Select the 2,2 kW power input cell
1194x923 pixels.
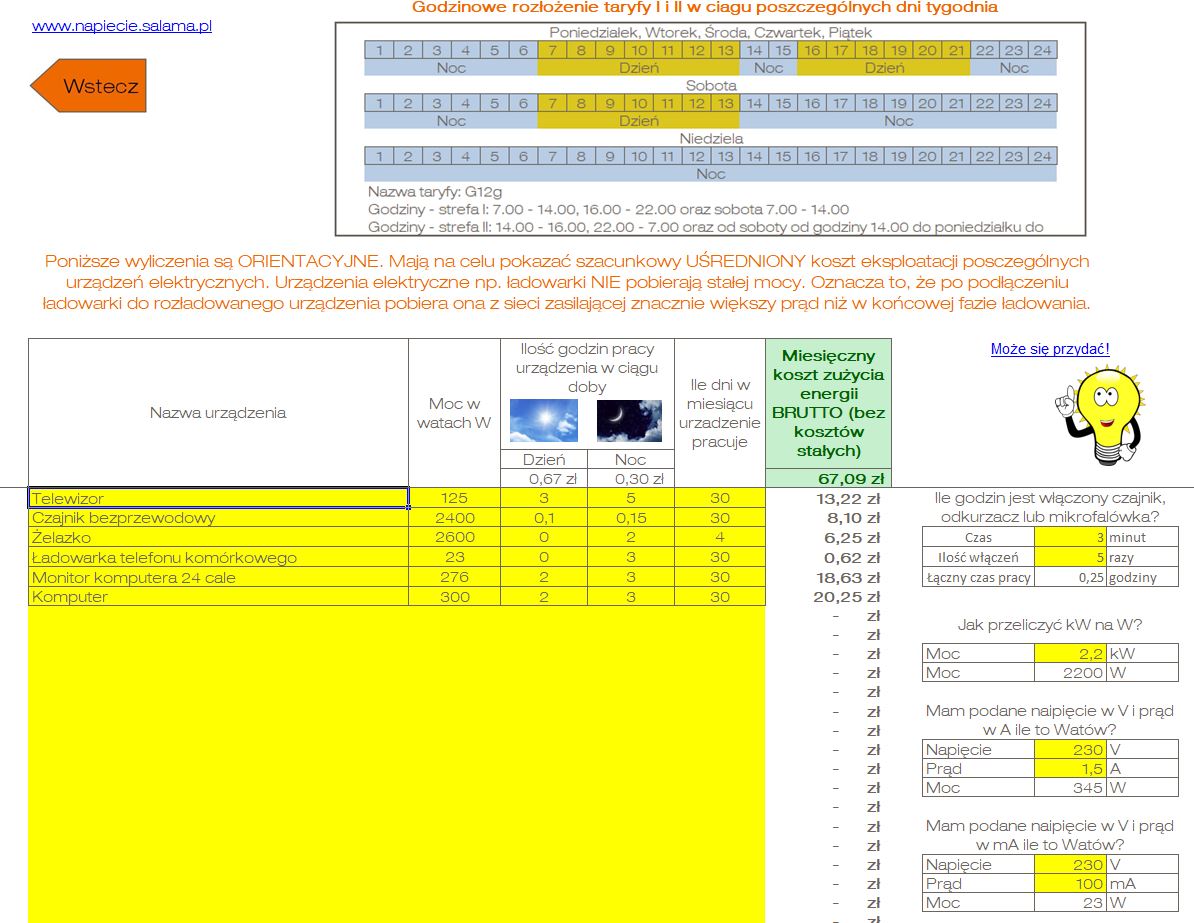(1069, 653)
